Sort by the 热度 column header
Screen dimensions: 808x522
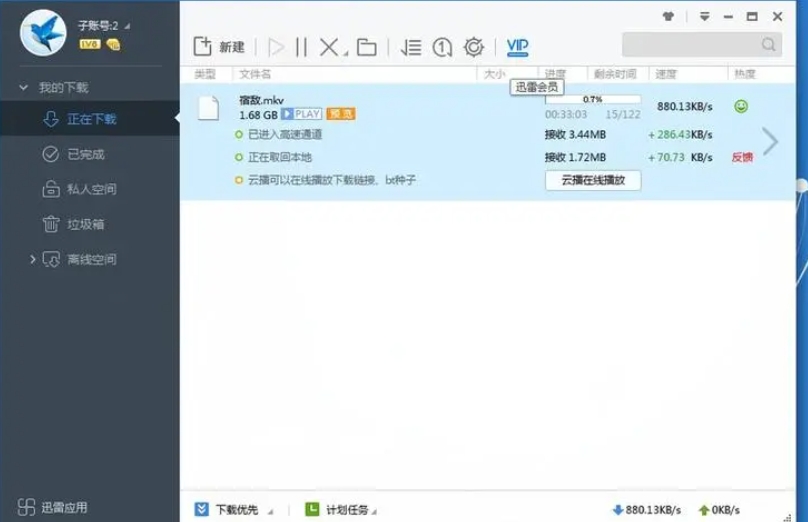[x=745, y=74]
